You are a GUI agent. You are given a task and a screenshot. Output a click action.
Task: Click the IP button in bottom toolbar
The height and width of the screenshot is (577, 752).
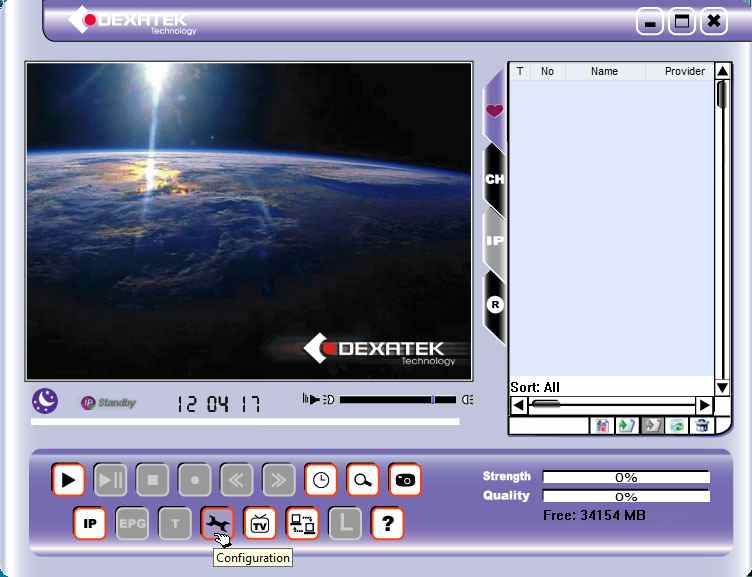point(90,523)
